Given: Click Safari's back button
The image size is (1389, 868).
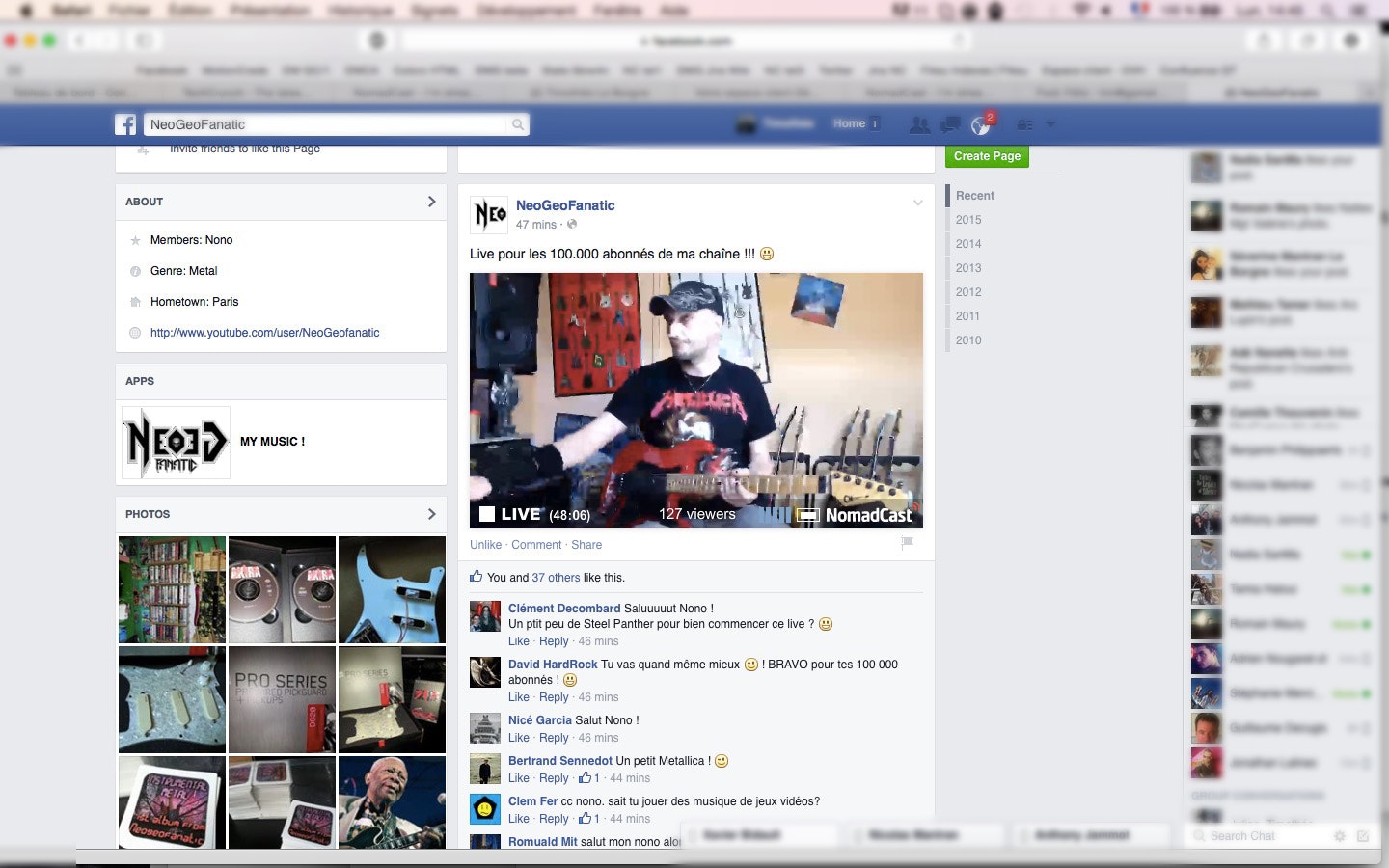Looking at the screenshot, I should click(80, 41).
